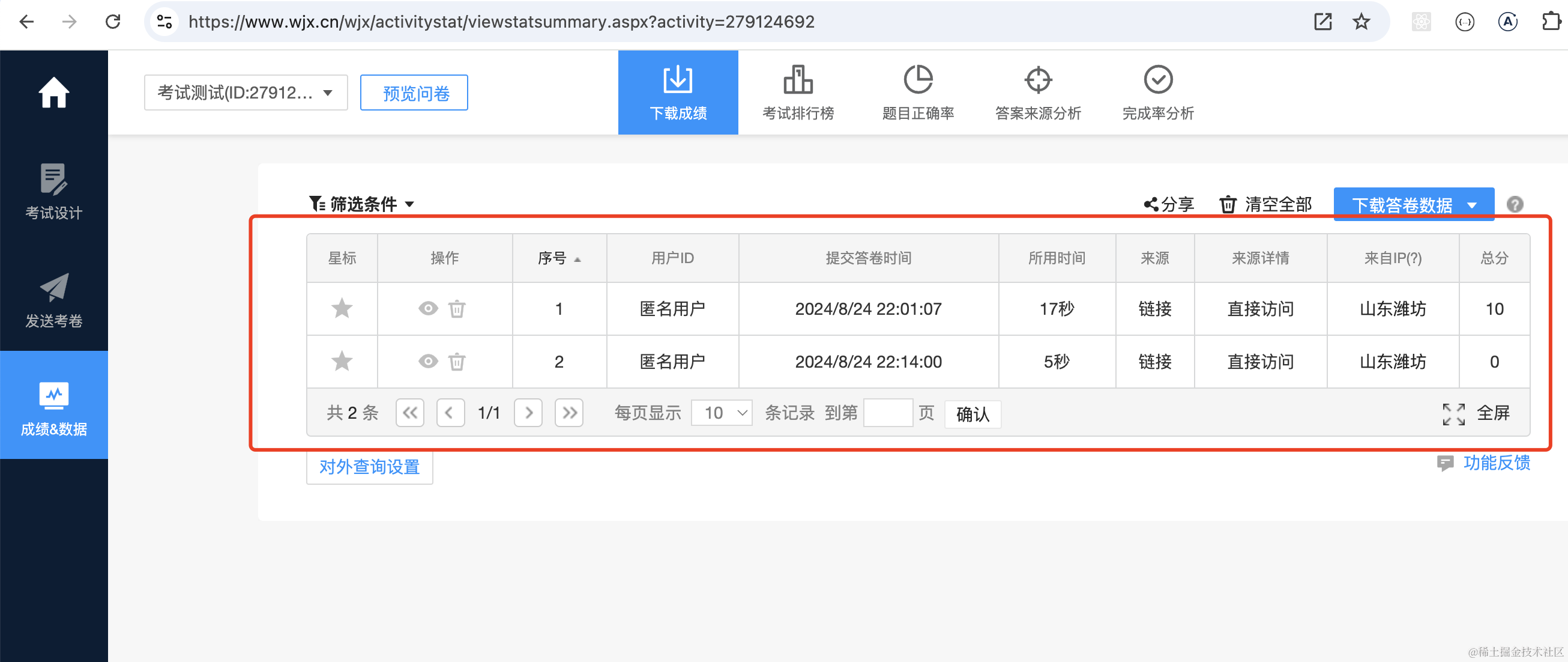Open 下载答卷数据 dropdown arrow
This screenshot has height=662, width=1568.
tap(1472, 205)
